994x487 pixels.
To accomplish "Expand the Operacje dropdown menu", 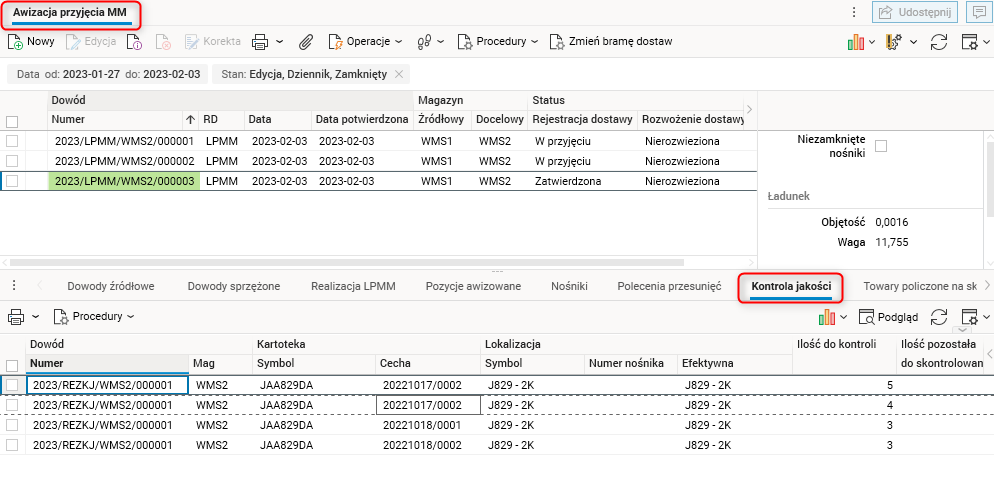I will (x=364, y=42).
